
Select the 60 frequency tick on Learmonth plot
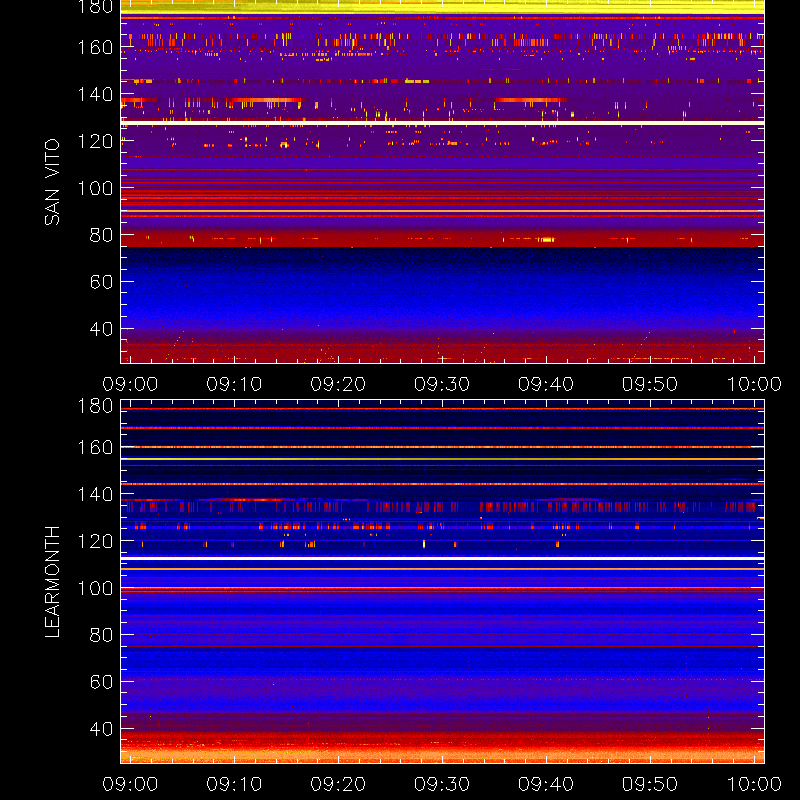[101, 682]
